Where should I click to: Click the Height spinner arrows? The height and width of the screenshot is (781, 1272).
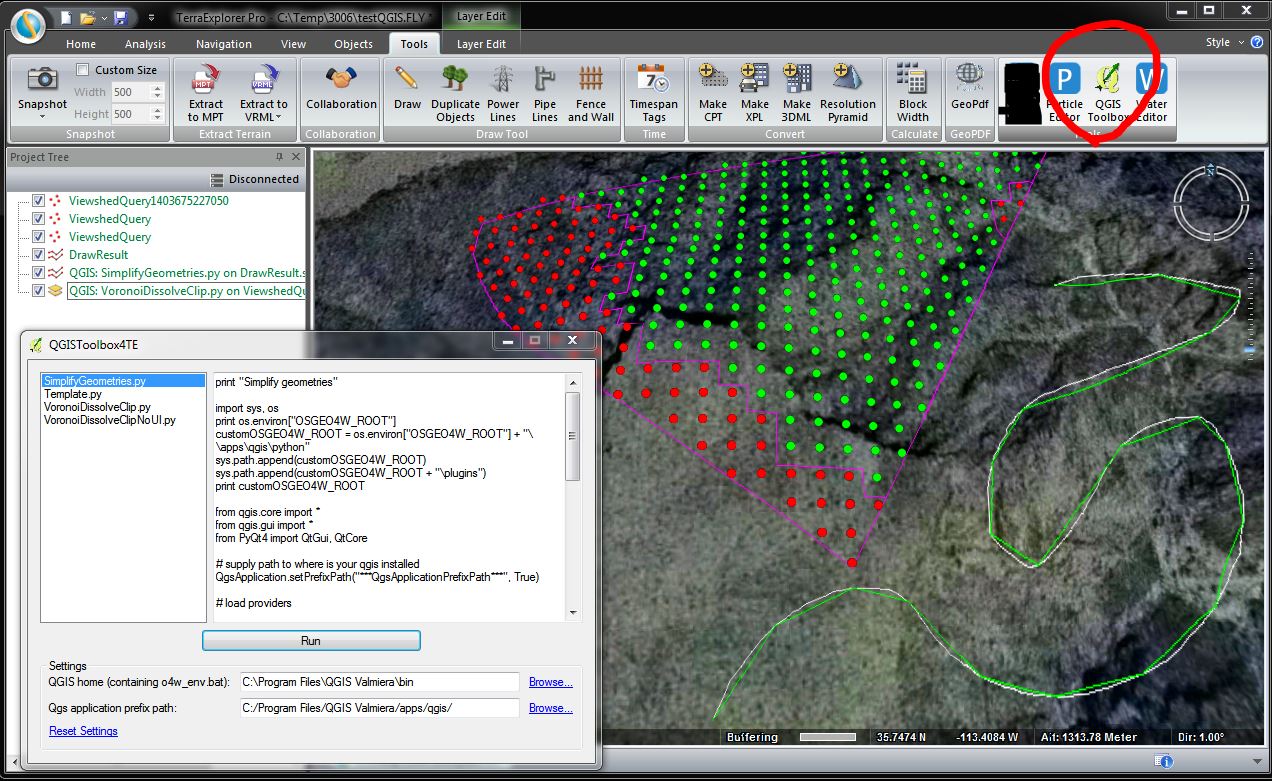tap(156, 114)
